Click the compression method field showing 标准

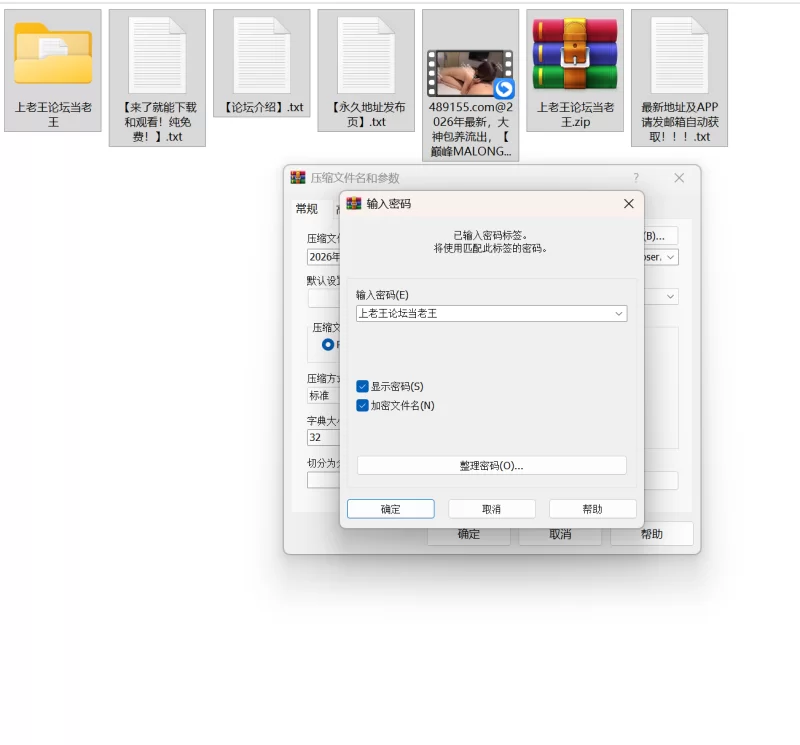324,395
